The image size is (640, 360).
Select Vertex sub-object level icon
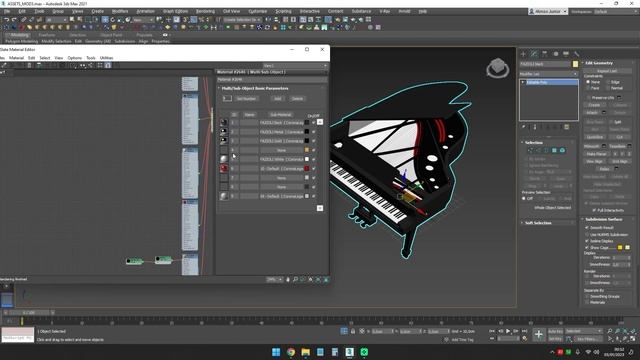(530, 151)
